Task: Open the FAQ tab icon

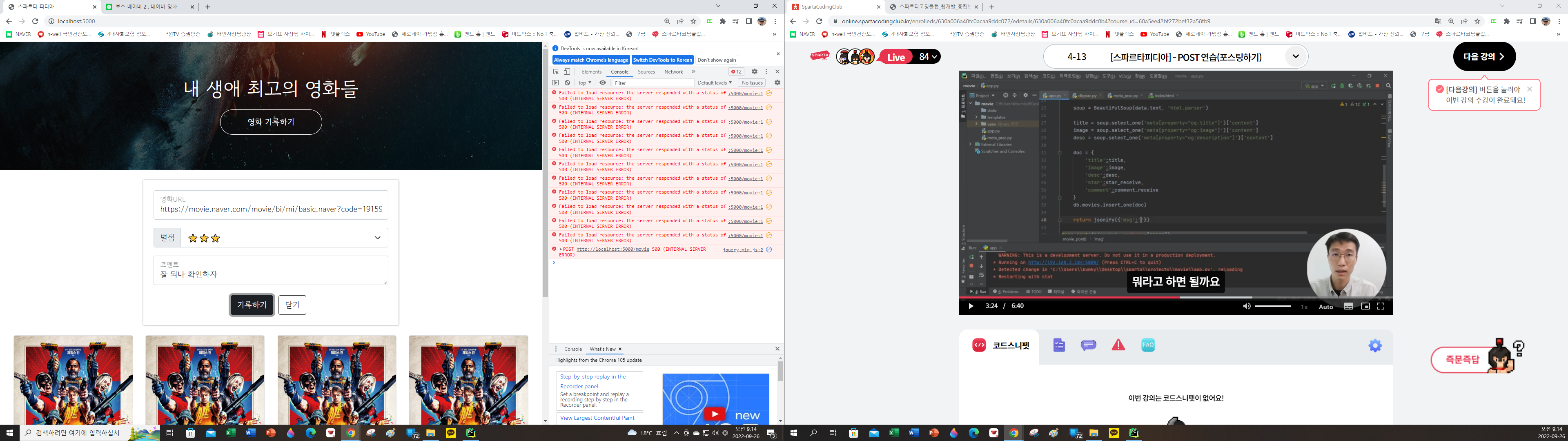Action: click(1148, 345)
